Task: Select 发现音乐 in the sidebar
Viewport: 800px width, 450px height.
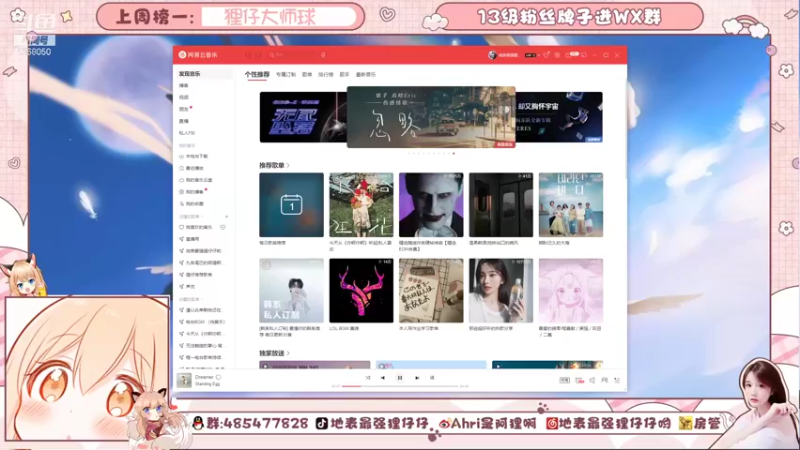Action: pos(203,74)
